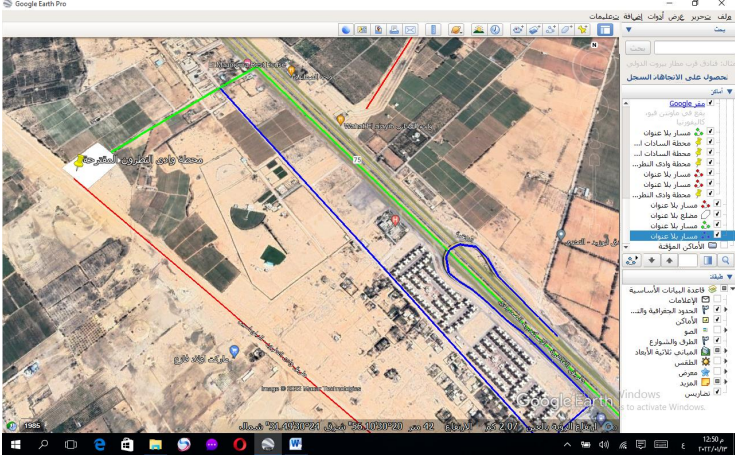This screenshot has height=455, width=735.
Task: Click the Places panel split-view button
Action: point(708,261)
